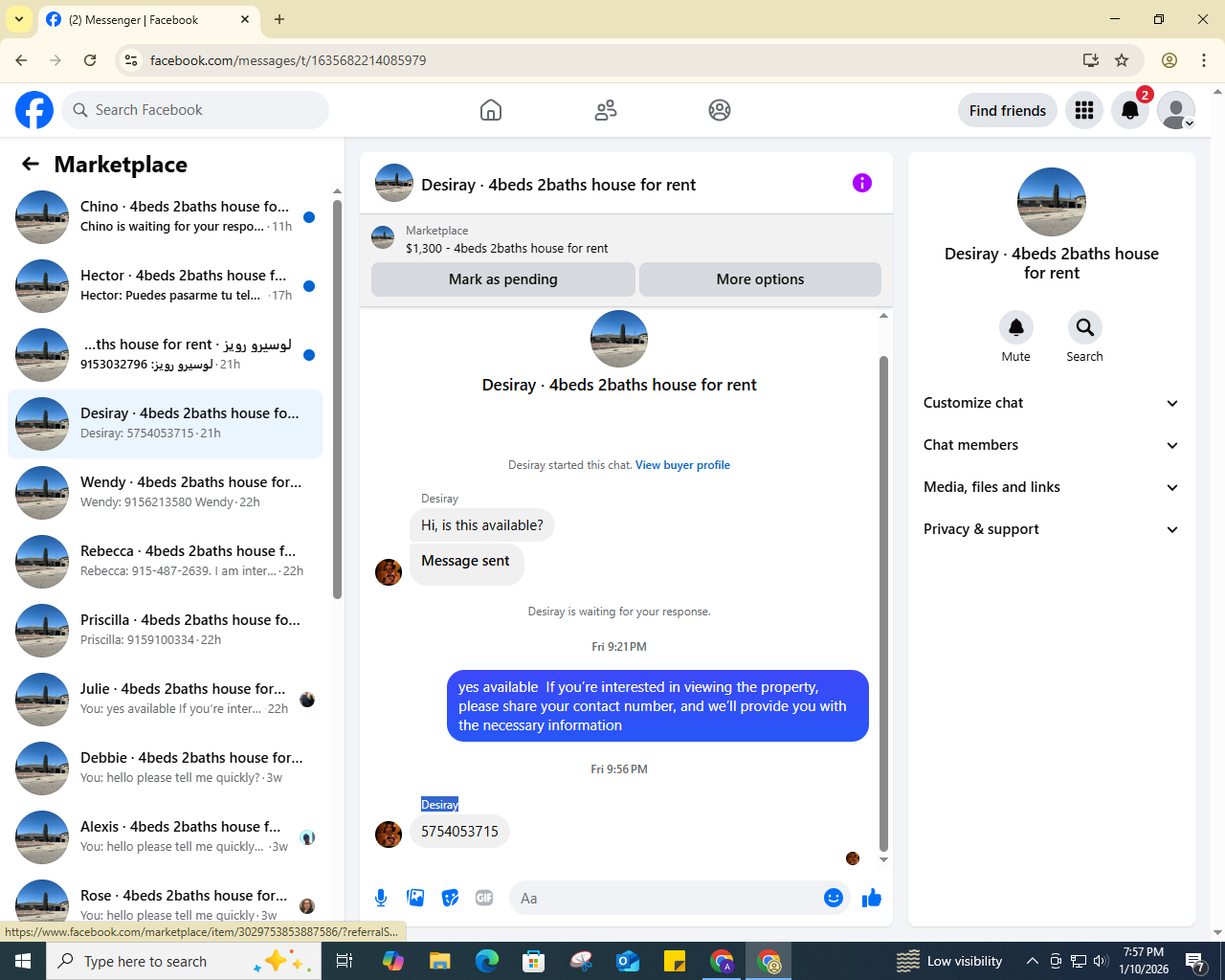Click the phone number 5754053715 message
Image resolution: width=1225 pixels, height=980 pixels.
click(459, 831)
